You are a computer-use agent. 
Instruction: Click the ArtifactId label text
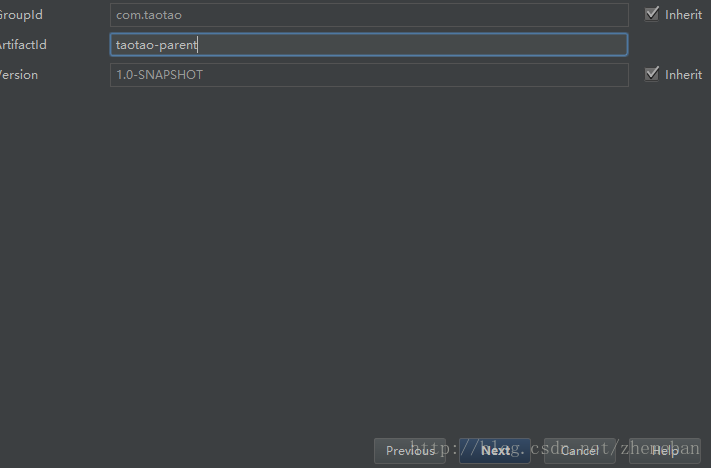click(23, 44)
